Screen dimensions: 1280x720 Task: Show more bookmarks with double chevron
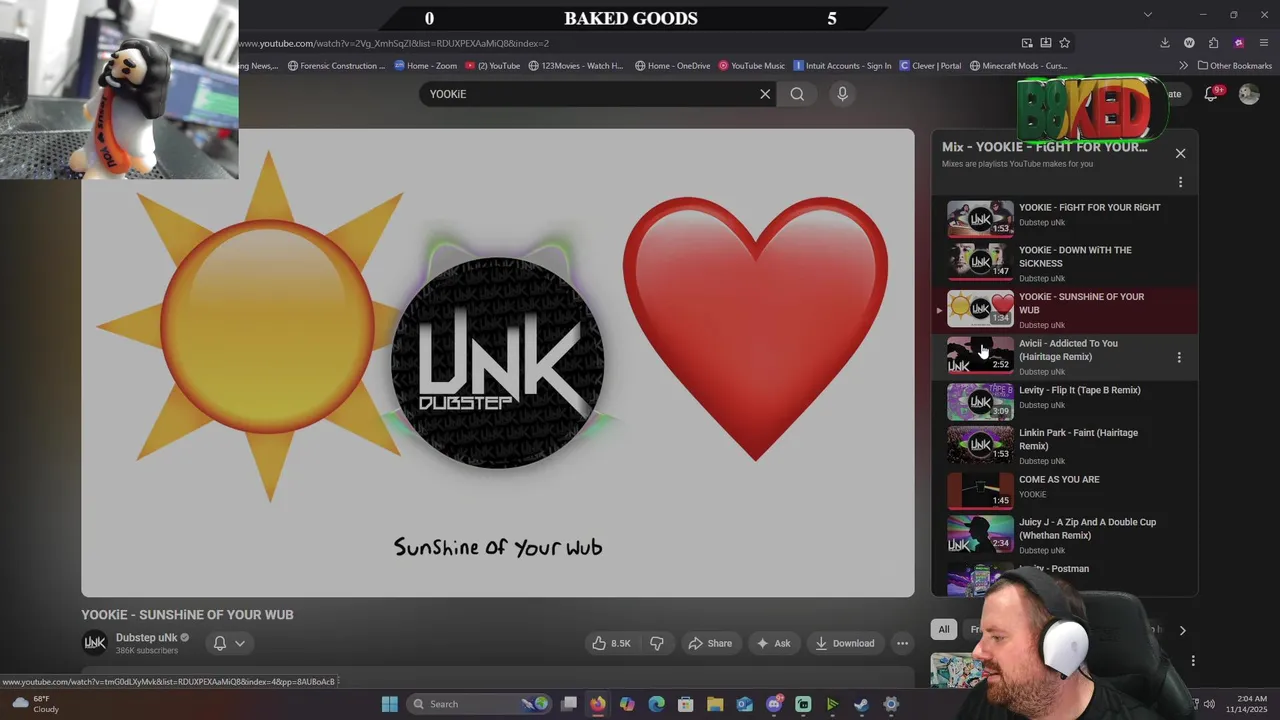click(1183, 66)
